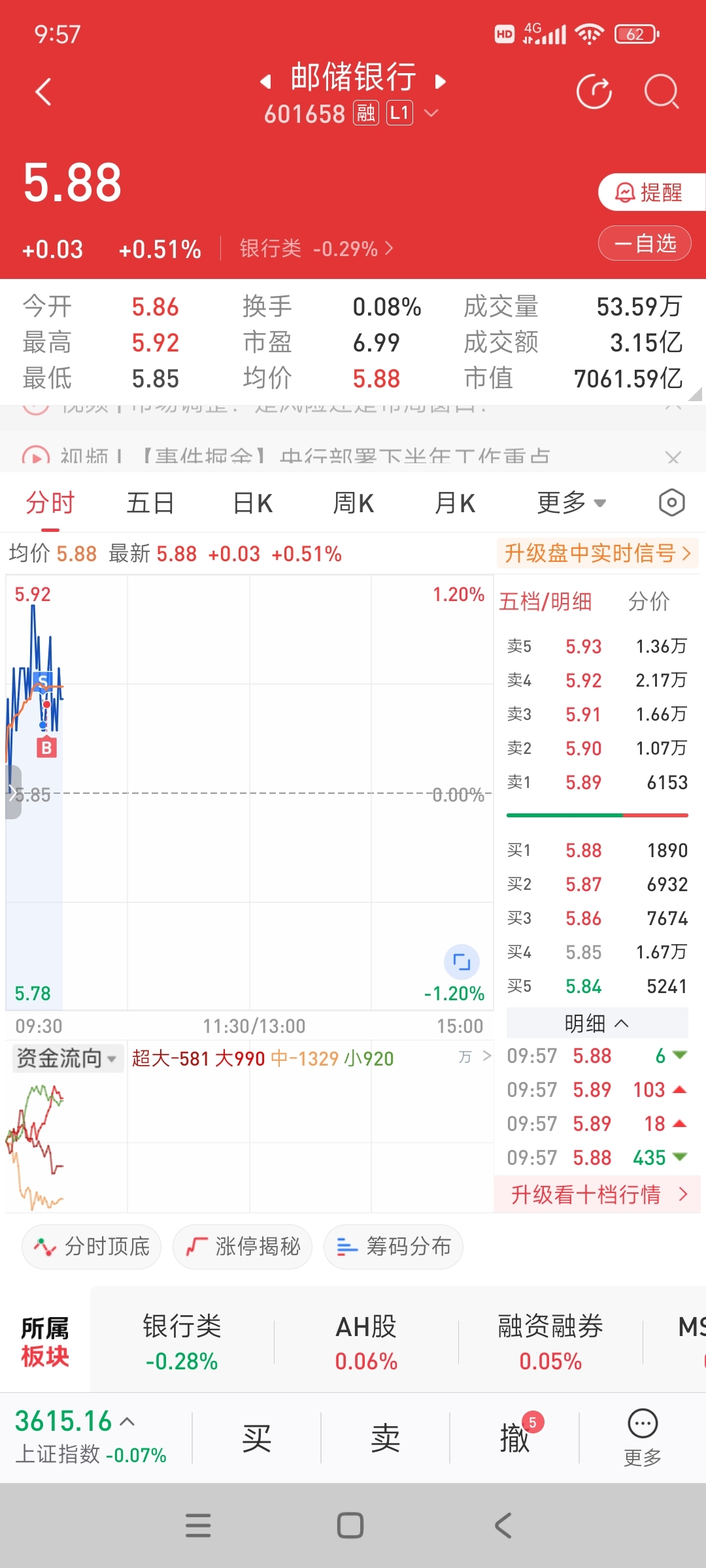
Task: Select 买5 price 5.84 row
Action: (x=597, y=986)
